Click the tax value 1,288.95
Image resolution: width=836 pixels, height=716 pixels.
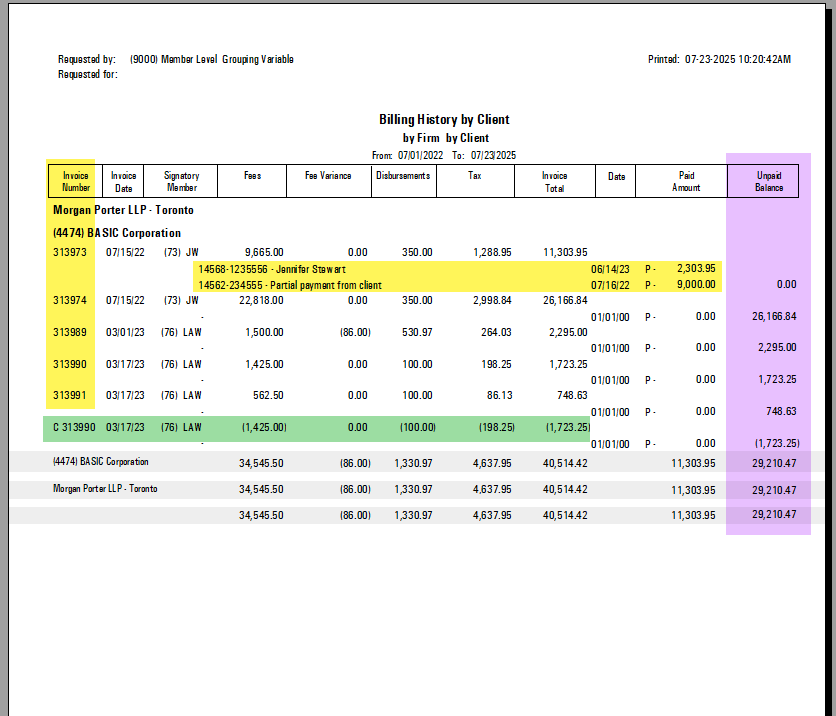point(492,252)
